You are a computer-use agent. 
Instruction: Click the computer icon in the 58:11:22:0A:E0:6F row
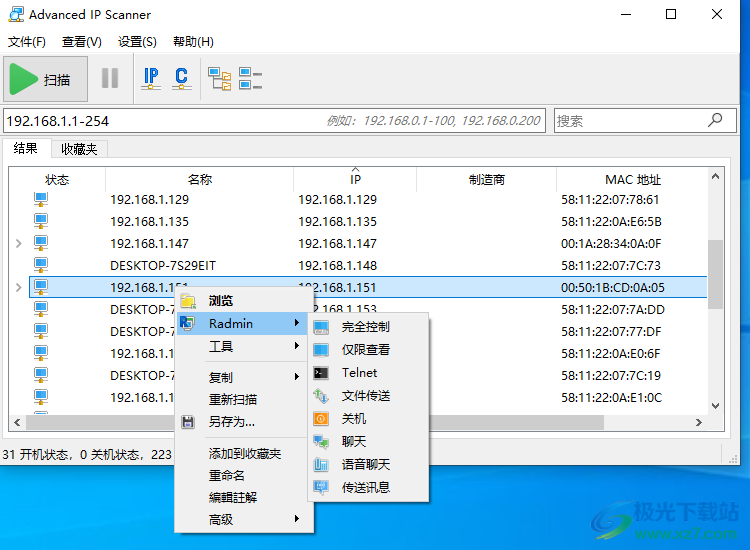point(41,353)
